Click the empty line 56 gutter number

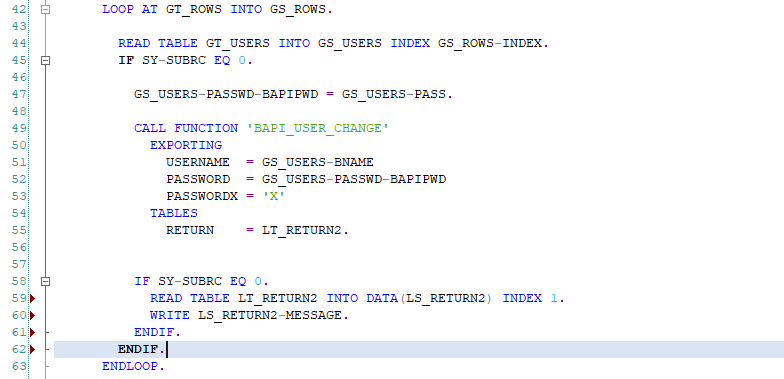point(18,247)
